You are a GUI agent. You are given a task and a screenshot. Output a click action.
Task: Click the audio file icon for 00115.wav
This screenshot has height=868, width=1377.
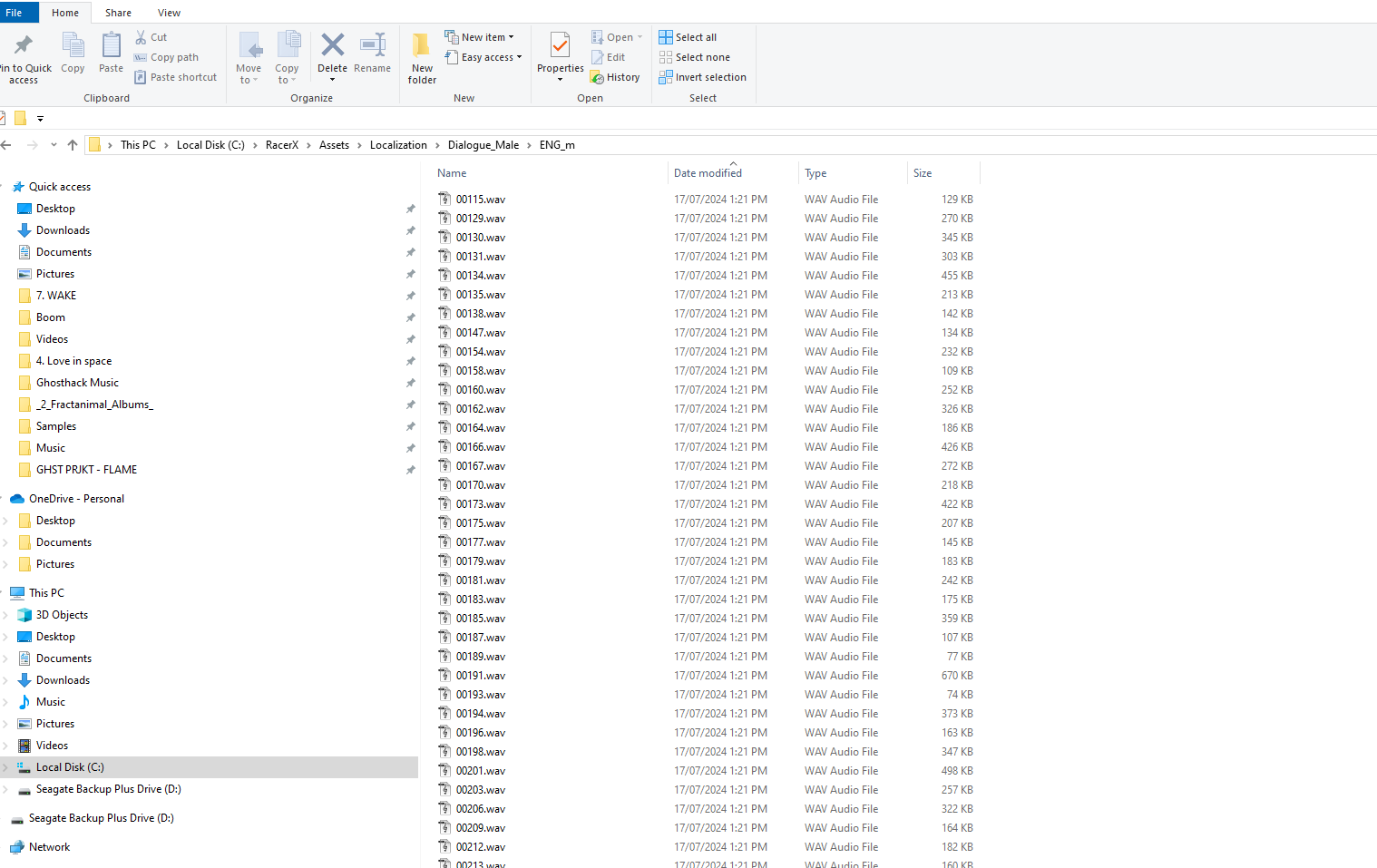click(444, 199)
